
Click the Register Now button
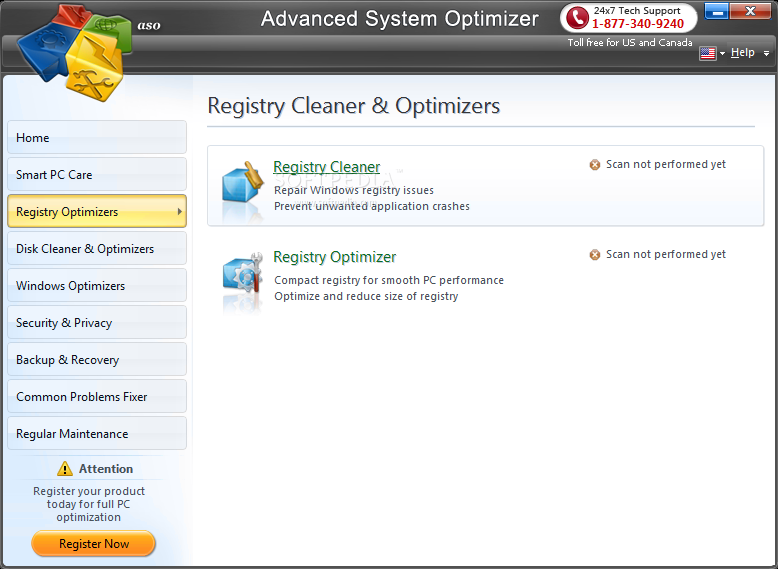[93, 543]
